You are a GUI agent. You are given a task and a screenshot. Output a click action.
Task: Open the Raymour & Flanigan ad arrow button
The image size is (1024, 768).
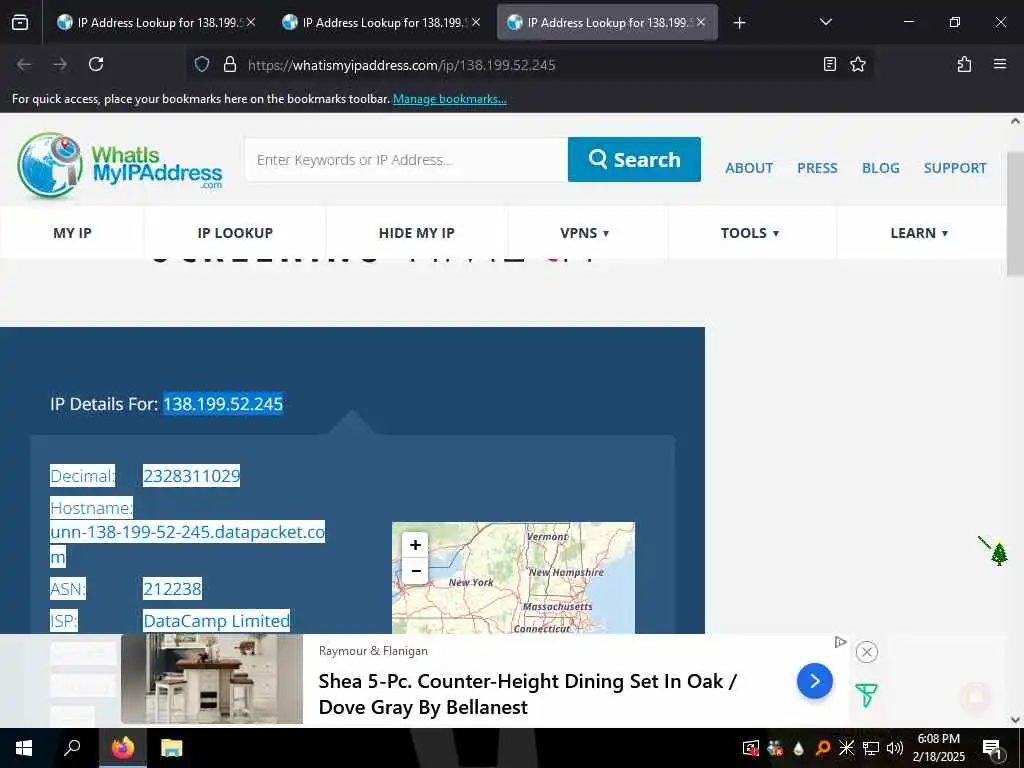point(814,681)
